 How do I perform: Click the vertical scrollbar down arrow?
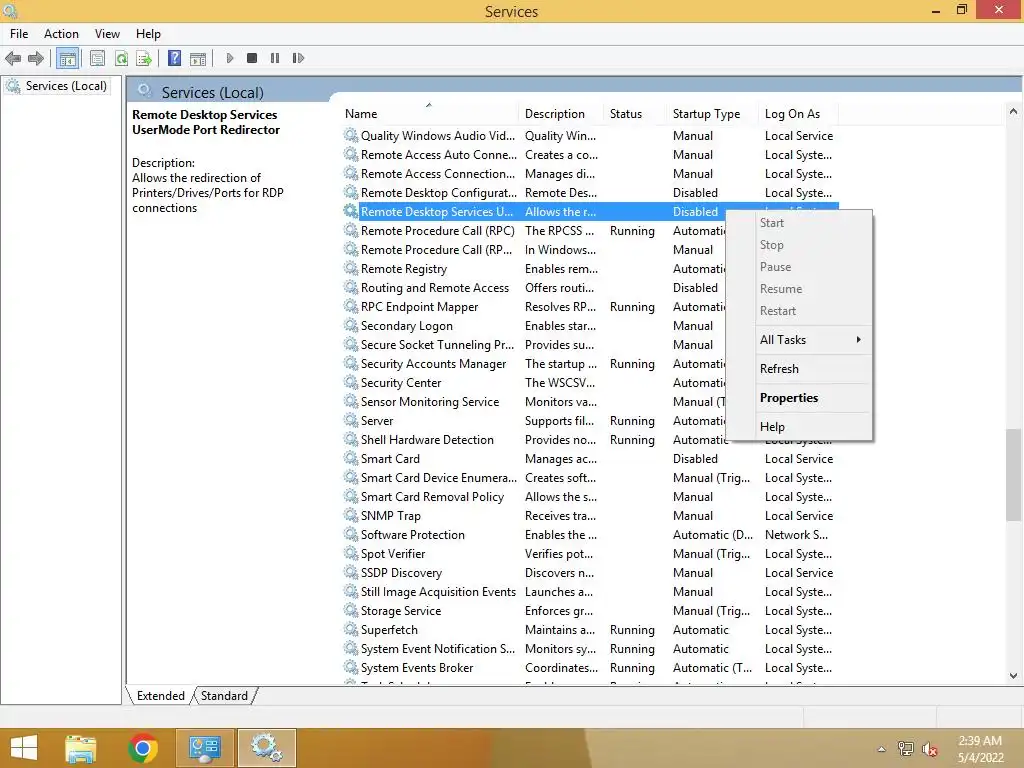(1013, 676)
